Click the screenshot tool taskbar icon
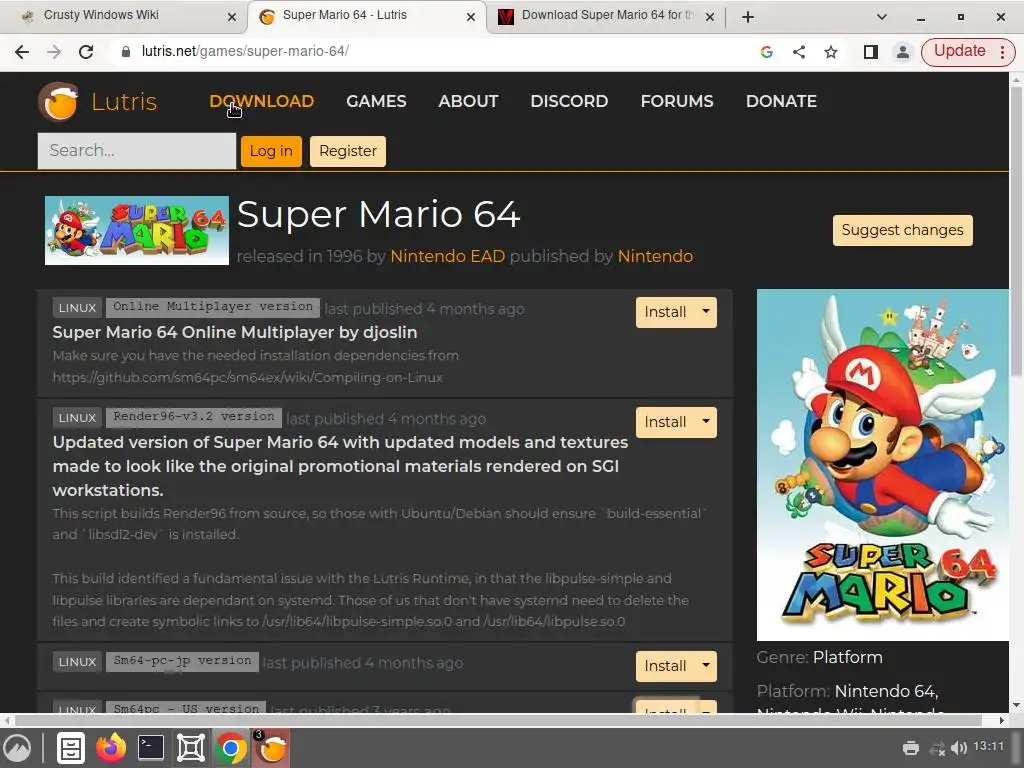This screenshot has width=1024, height=768. 191,748
